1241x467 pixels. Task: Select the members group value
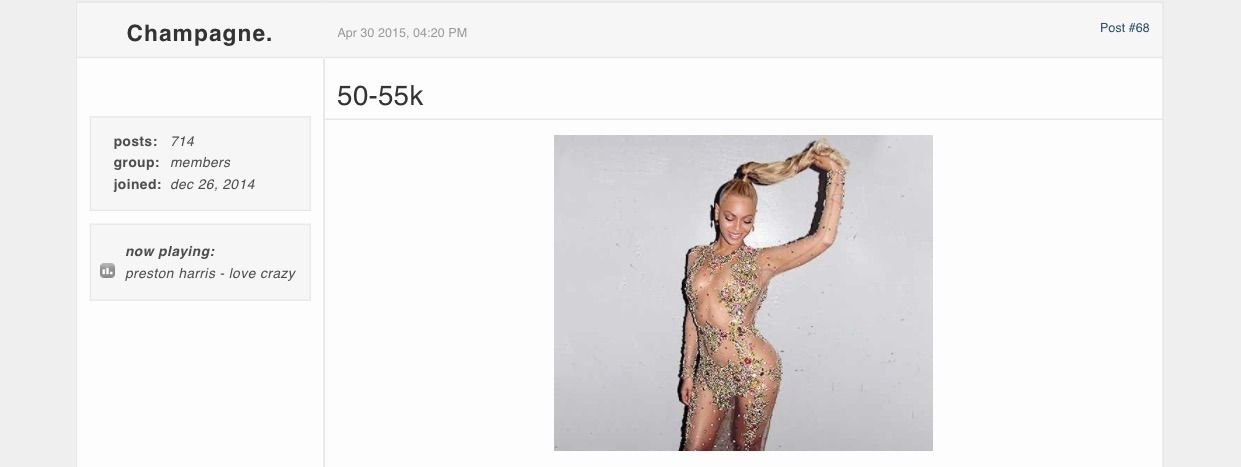tap(200, 162)
